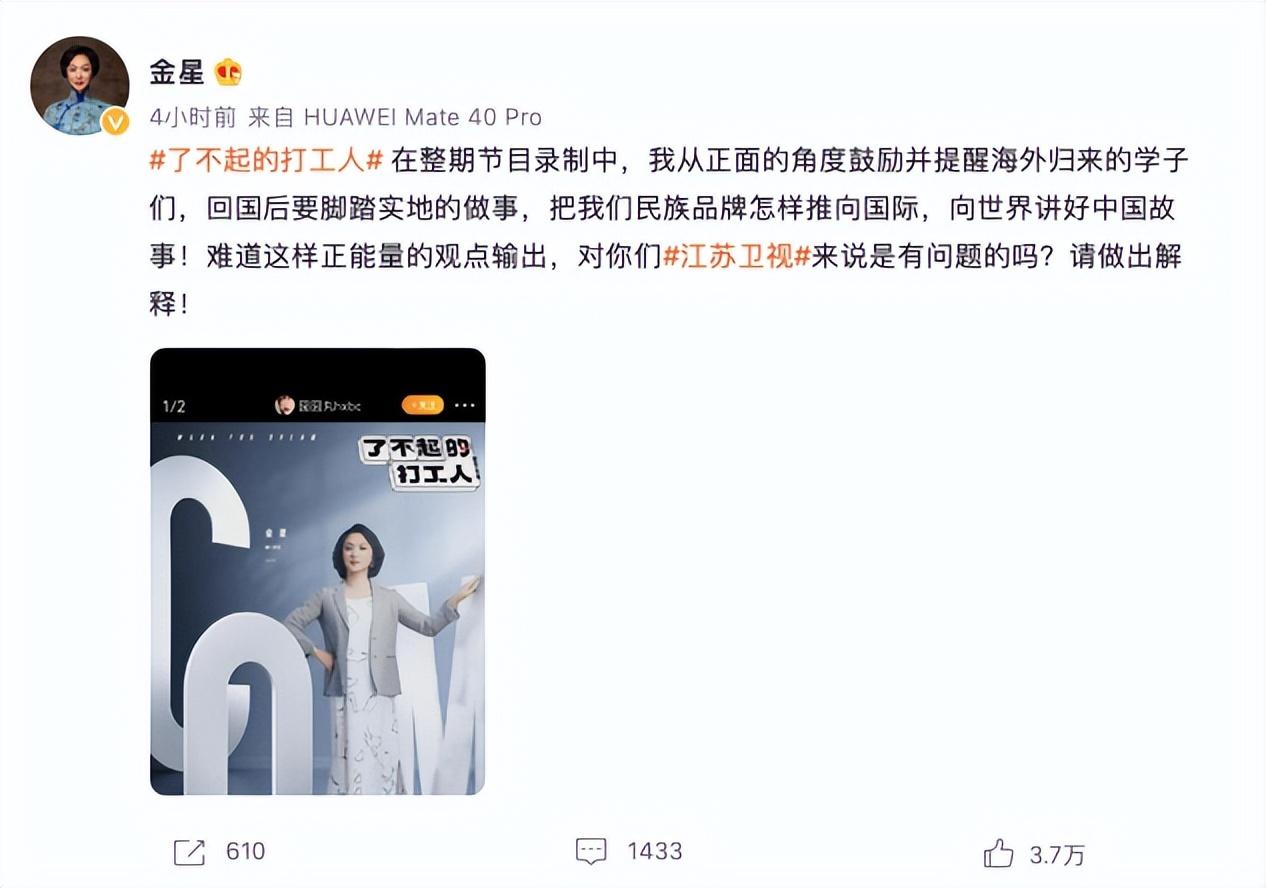Click the crown member icon beside 金星

(229, 72)
